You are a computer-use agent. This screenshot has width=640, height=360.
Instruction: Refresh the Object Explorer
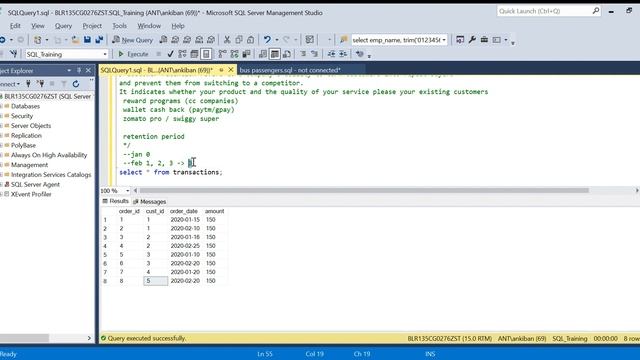point(76,84)
